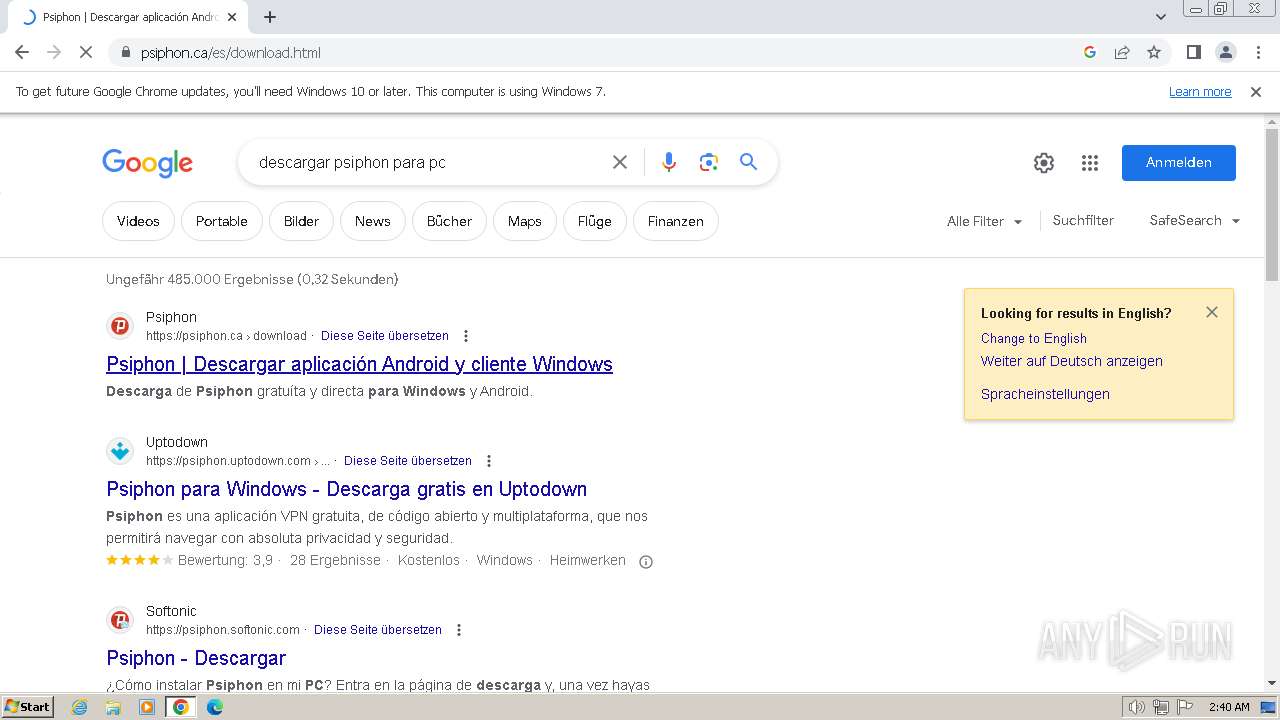This screenshot has width=1280, height=720.
Task: Translate the Uptodown result page
Action: pyautogui.click(x=408, y=461)
